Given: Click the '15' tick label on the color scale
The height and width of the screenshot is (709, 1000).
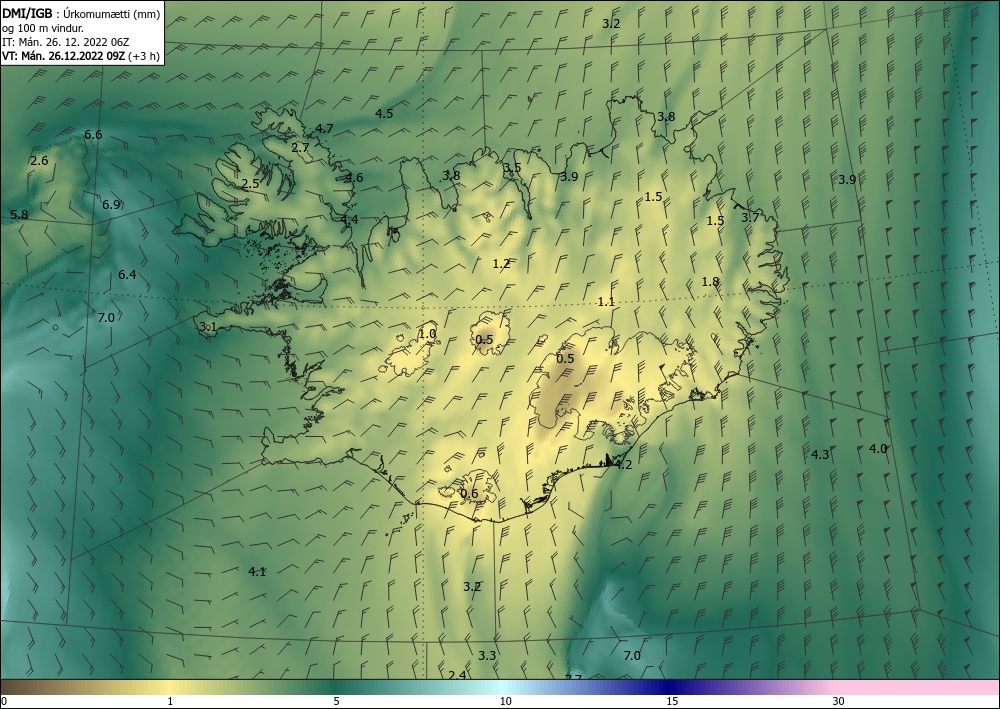Looking at the screenshot, I should pos(672,702).
